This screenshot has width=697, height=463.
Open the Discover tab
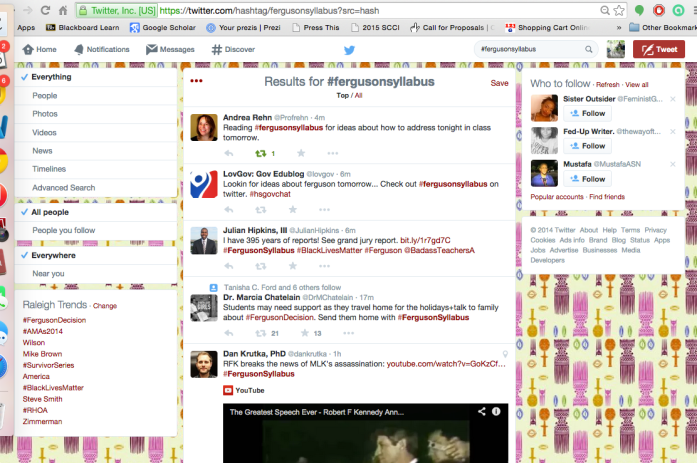pyautogui.click(x=233, y=49)
